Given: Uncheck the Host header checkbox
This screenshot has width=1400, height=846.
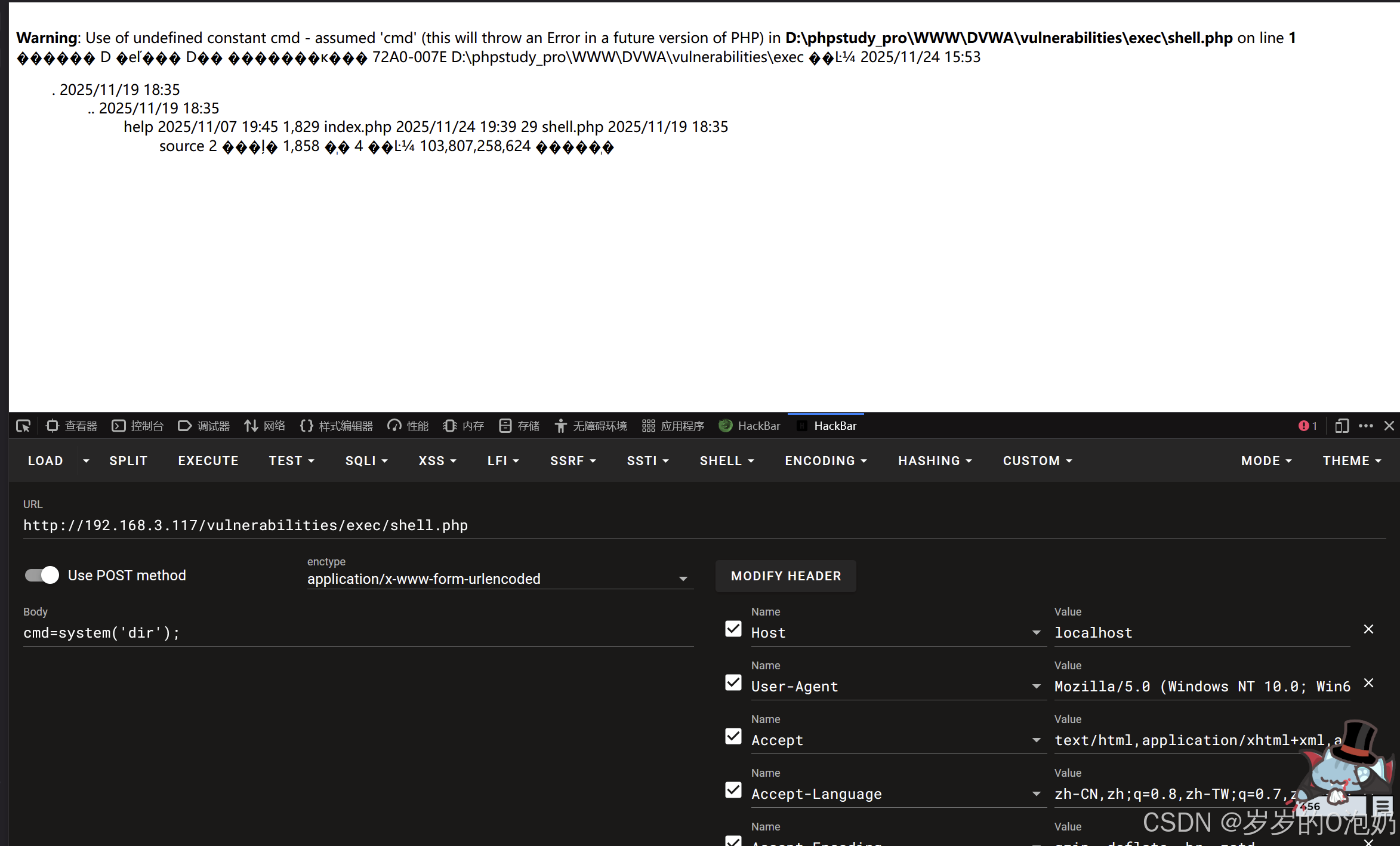Looking at the screenshot, I should (733, 629).
